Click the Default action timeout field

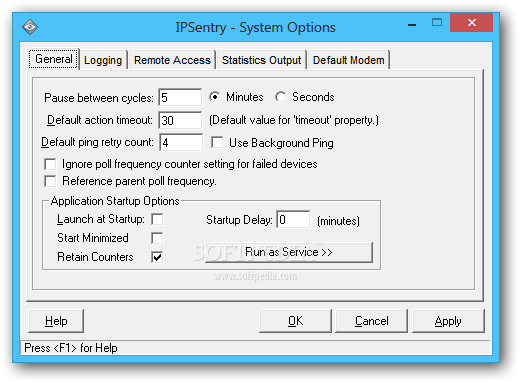(x=180, y=120)
